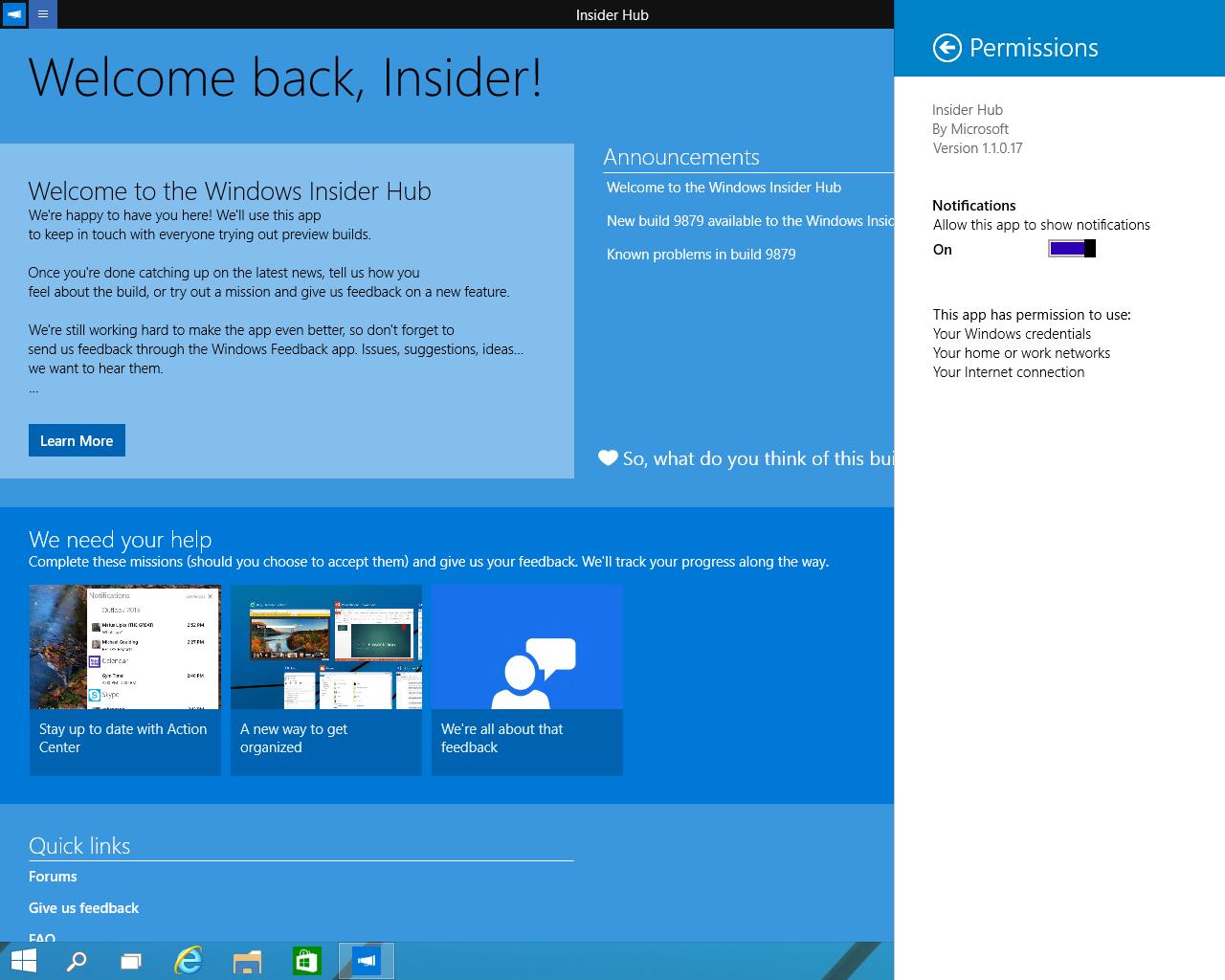This screenshot has height=980, width=1225.
Task: Click the feedback speech-bubble person icon
Action: [533, 673]
